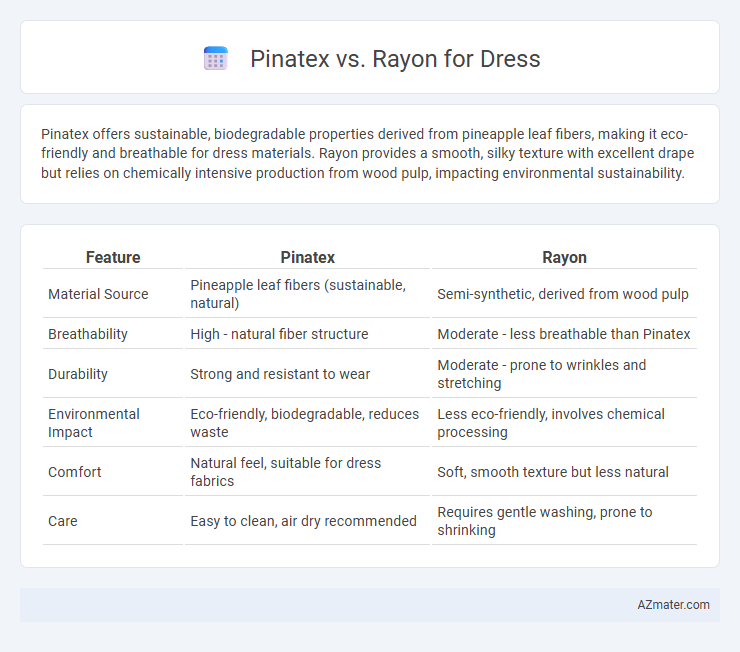Click 'Moderate - less breathable than Pinatex' cell
This screenshot has height=652, width=740.
(564, 334)
